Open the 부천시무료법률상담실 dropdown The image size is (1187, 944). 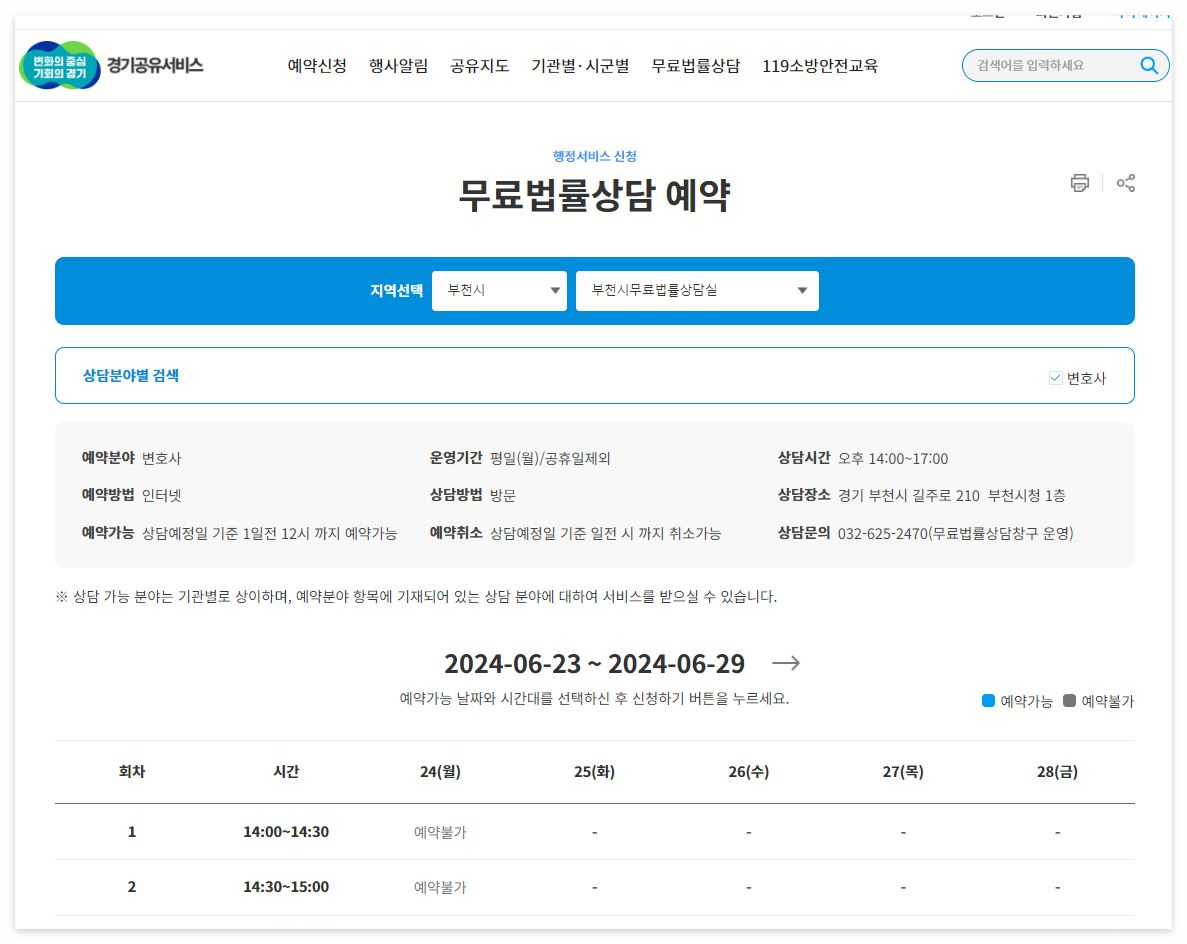pos(696,290)
